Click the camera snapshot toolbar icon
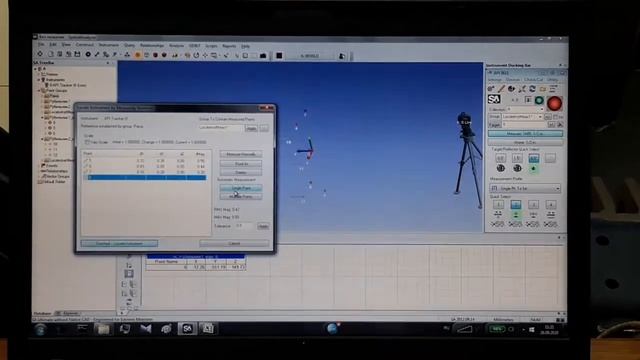Screen dimensions: 640x360 [x=263, y=56]
